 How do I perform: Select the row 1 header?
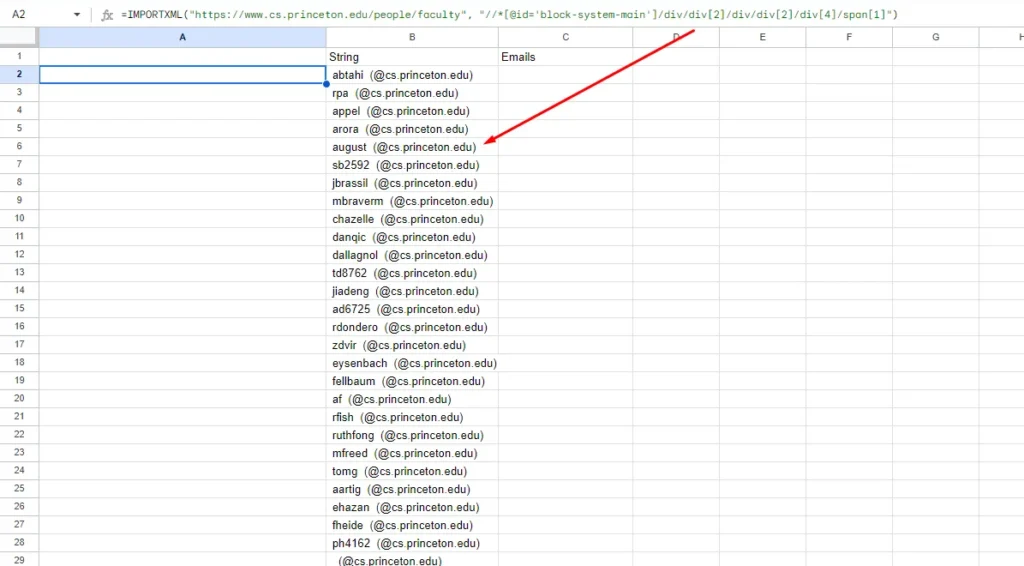(19, 57)
